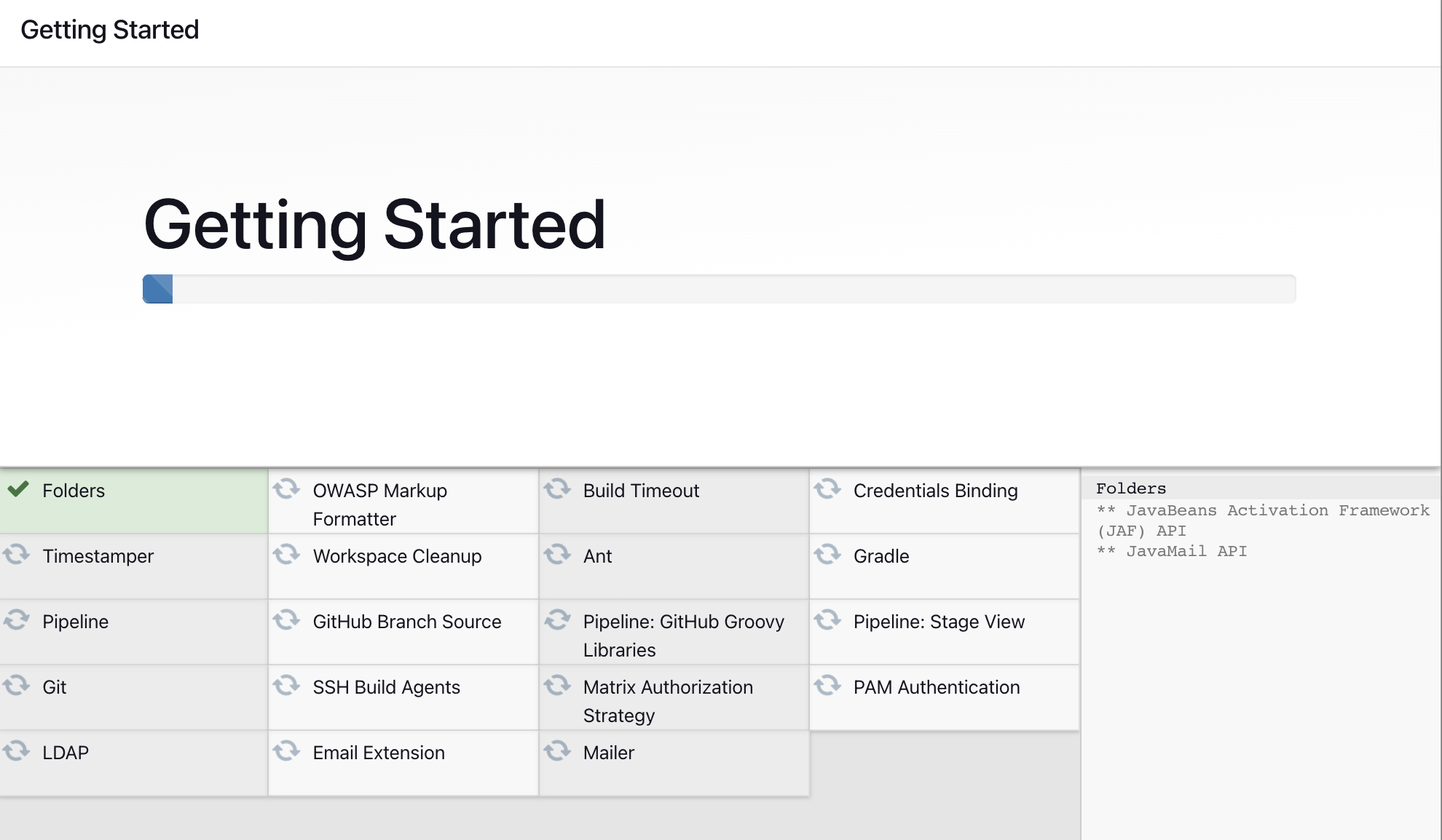Click the Folders heading in the log panel
1442x840 pixels.
pos(1130,488)
